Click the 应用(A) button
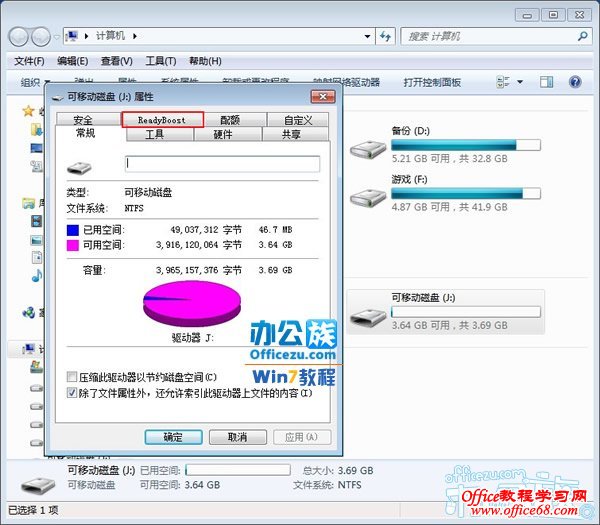This screenshot has width=600, height=525. coord(302,437)
